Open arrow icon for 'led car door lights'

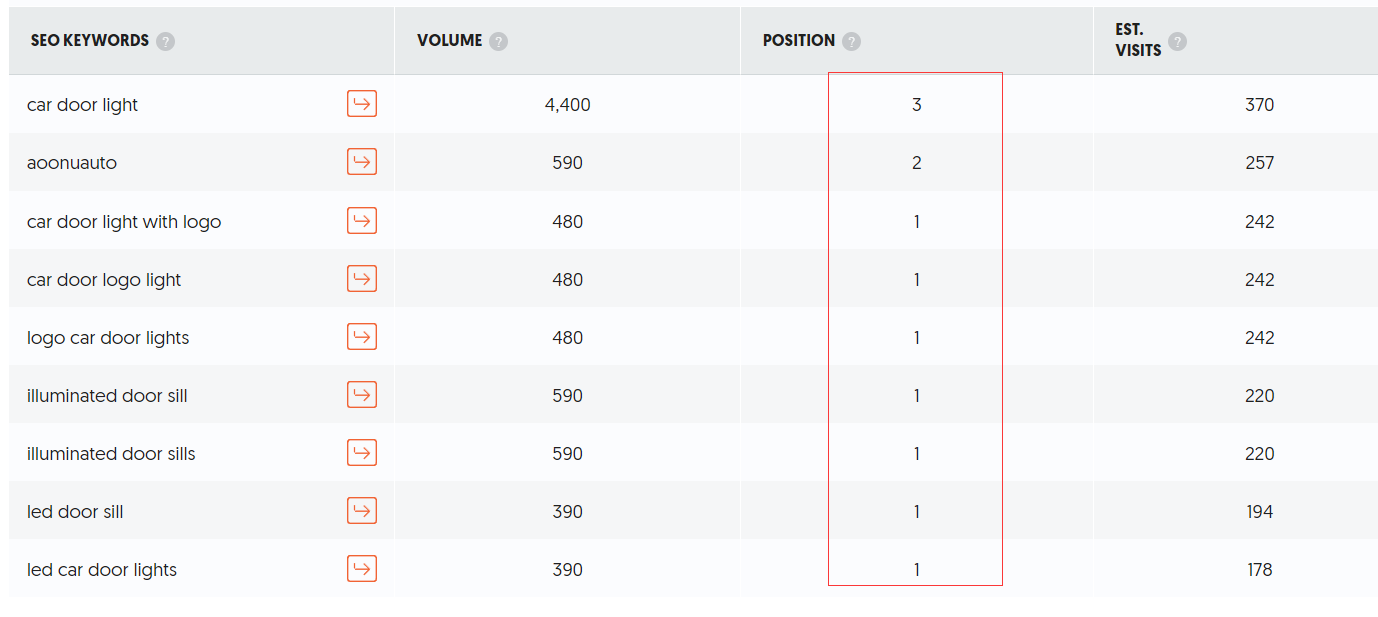point(362,568)
